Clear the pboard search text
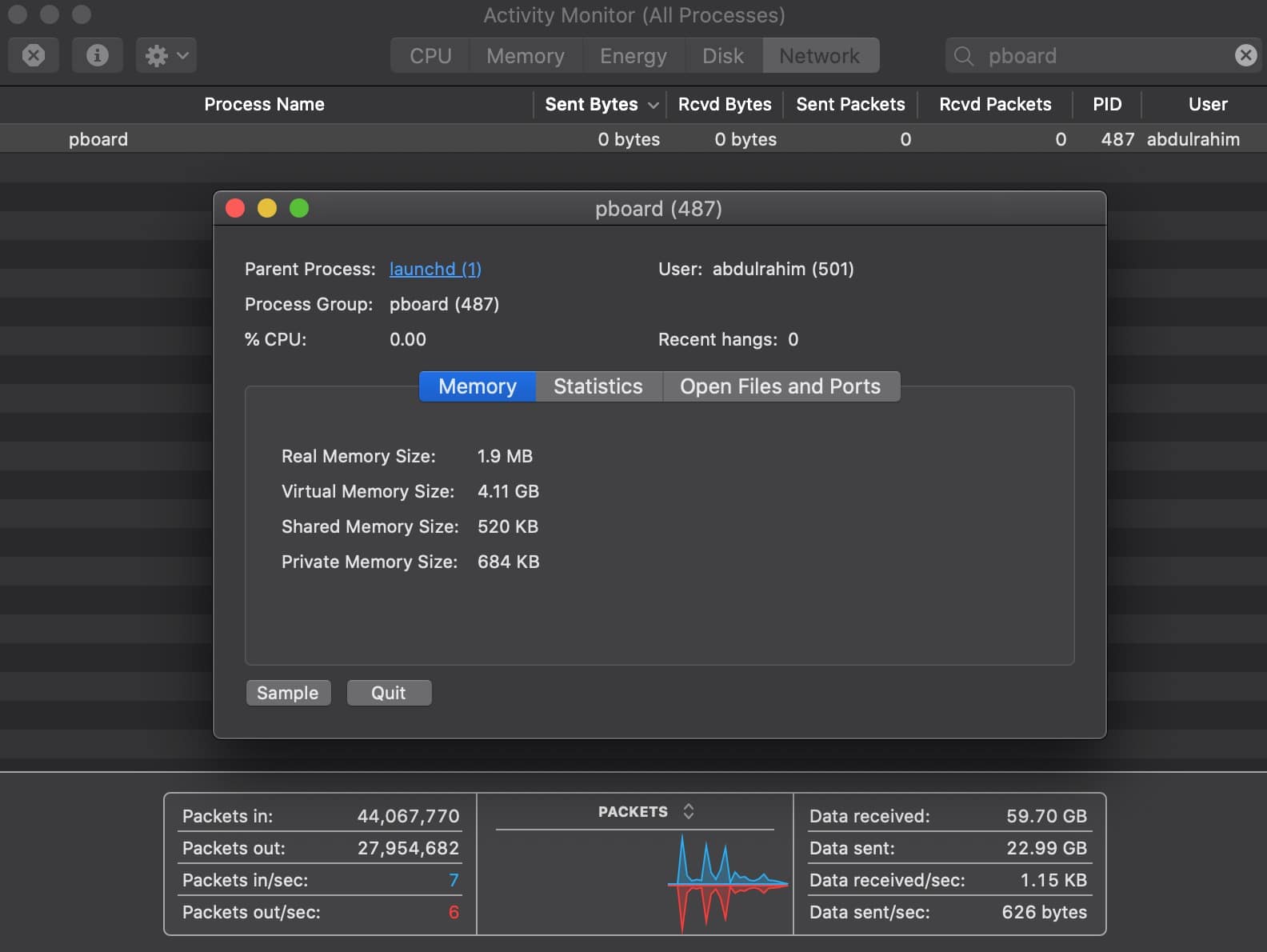 click(x=1245, y=55)
